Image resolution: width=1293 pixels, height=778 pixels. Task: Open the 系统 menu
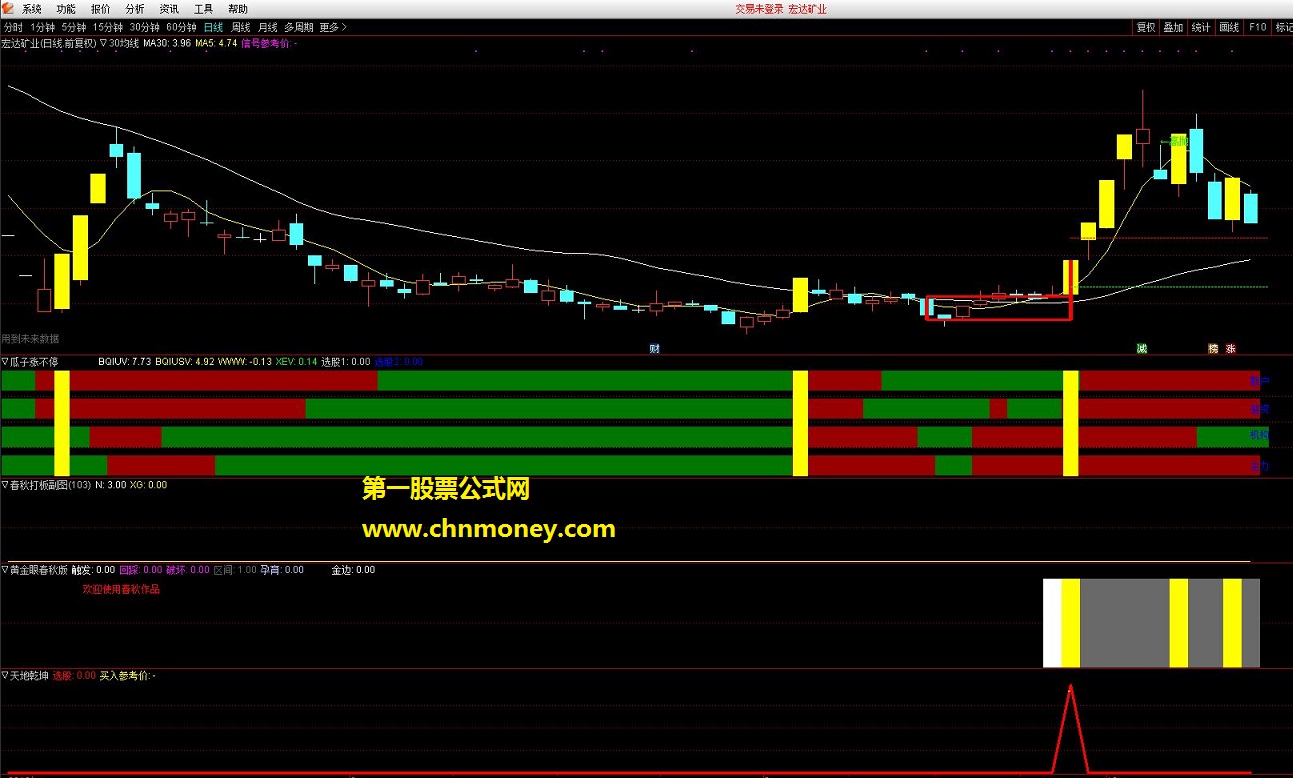[x=32, y=9]
